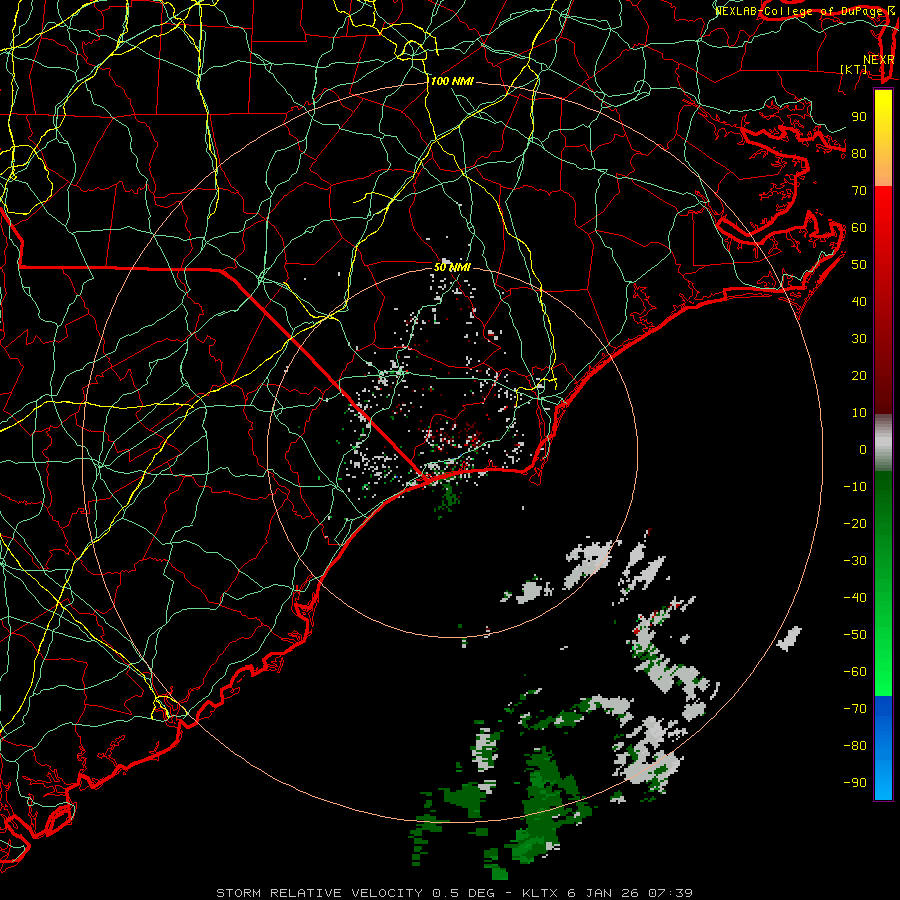Click the -70 scale label

pos(855,709)
